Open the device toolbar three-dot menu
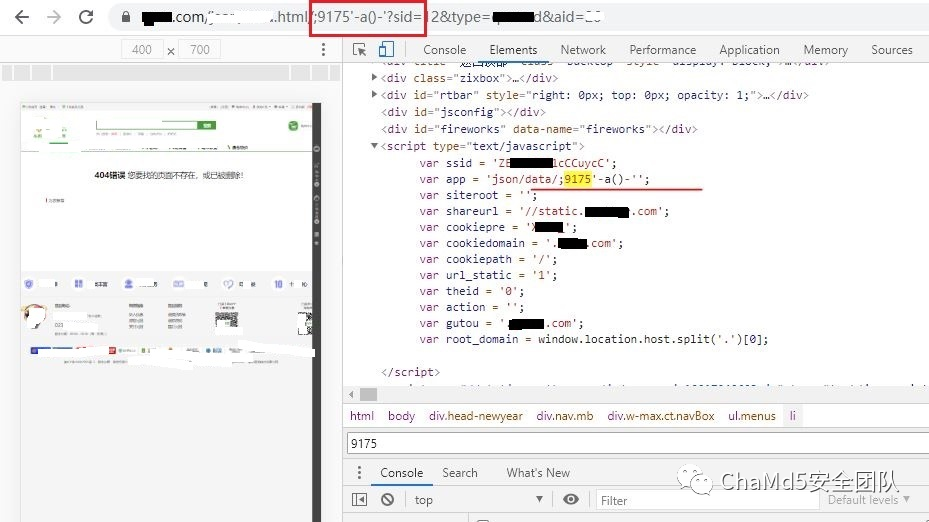The height and width of the screenshot is (522, 929). [323, 50]
